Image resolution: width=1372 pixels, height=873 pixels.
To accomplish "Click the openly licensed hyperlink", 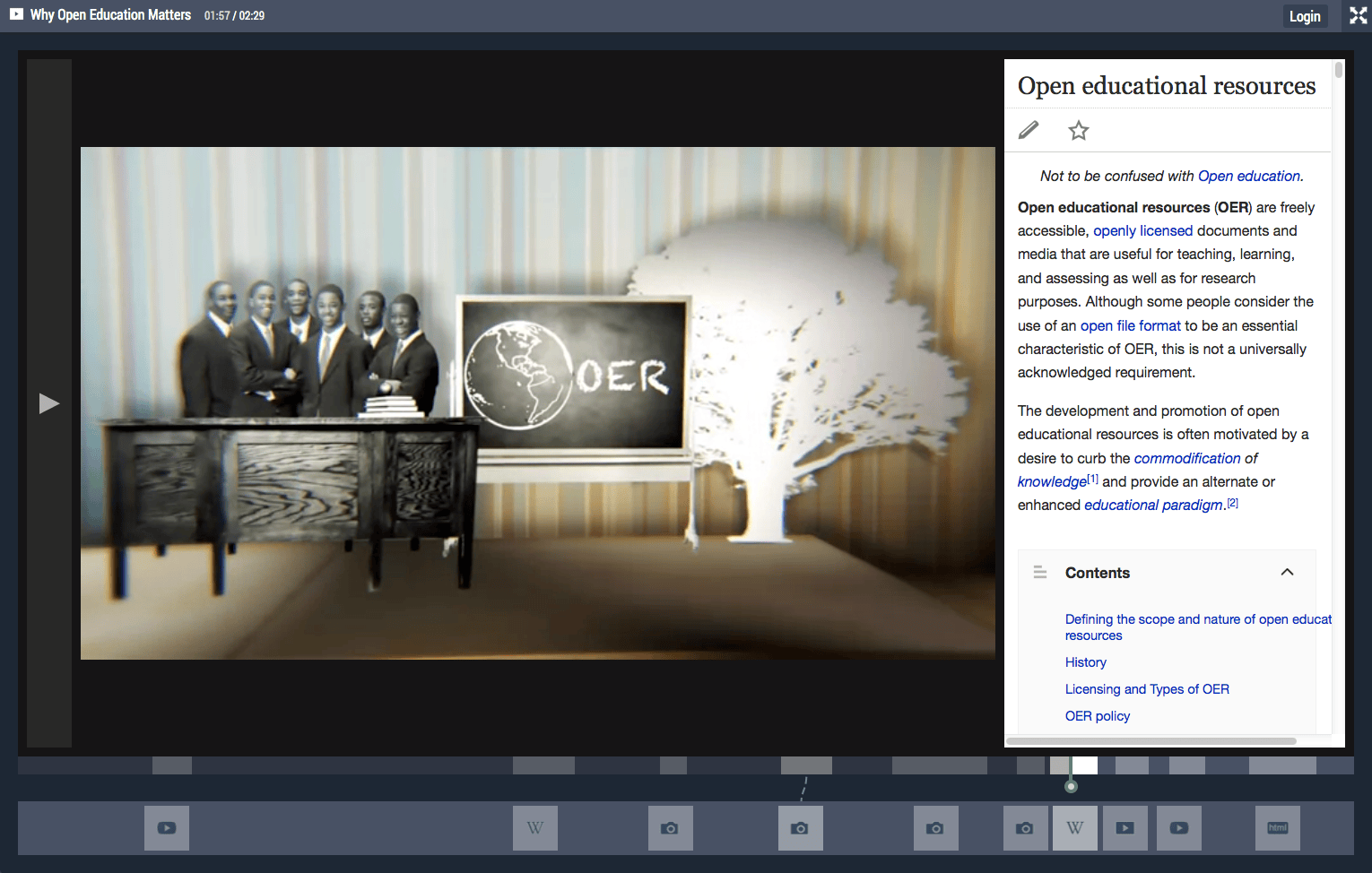I will point(1142,230).
